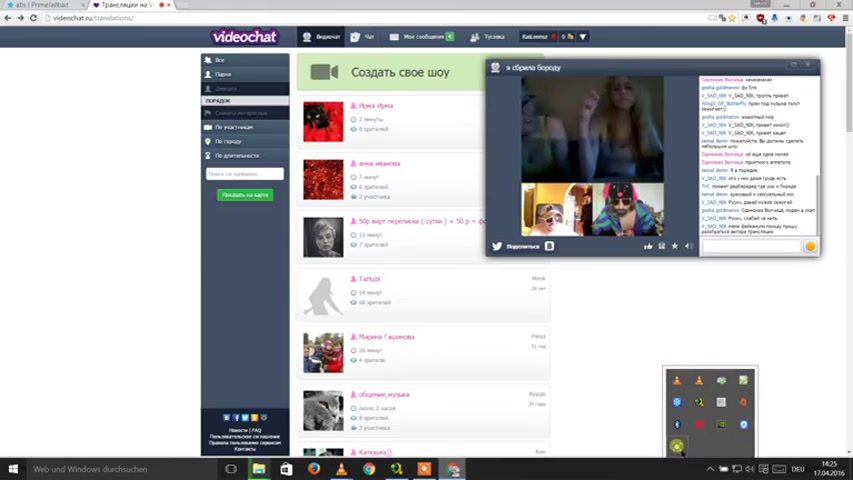Bookmark the page with the star icon
The image size is (853, 480).
pos(732,18)
